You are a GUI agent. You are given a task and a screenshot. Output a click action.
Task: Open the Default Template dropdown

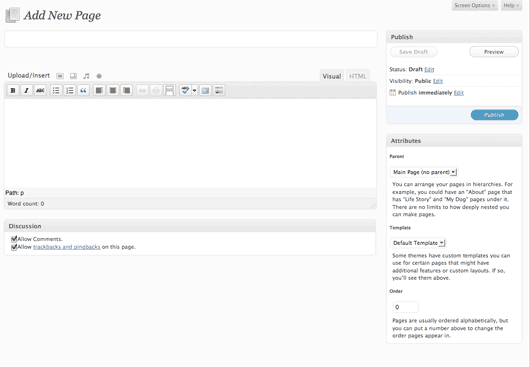(418, 243)
